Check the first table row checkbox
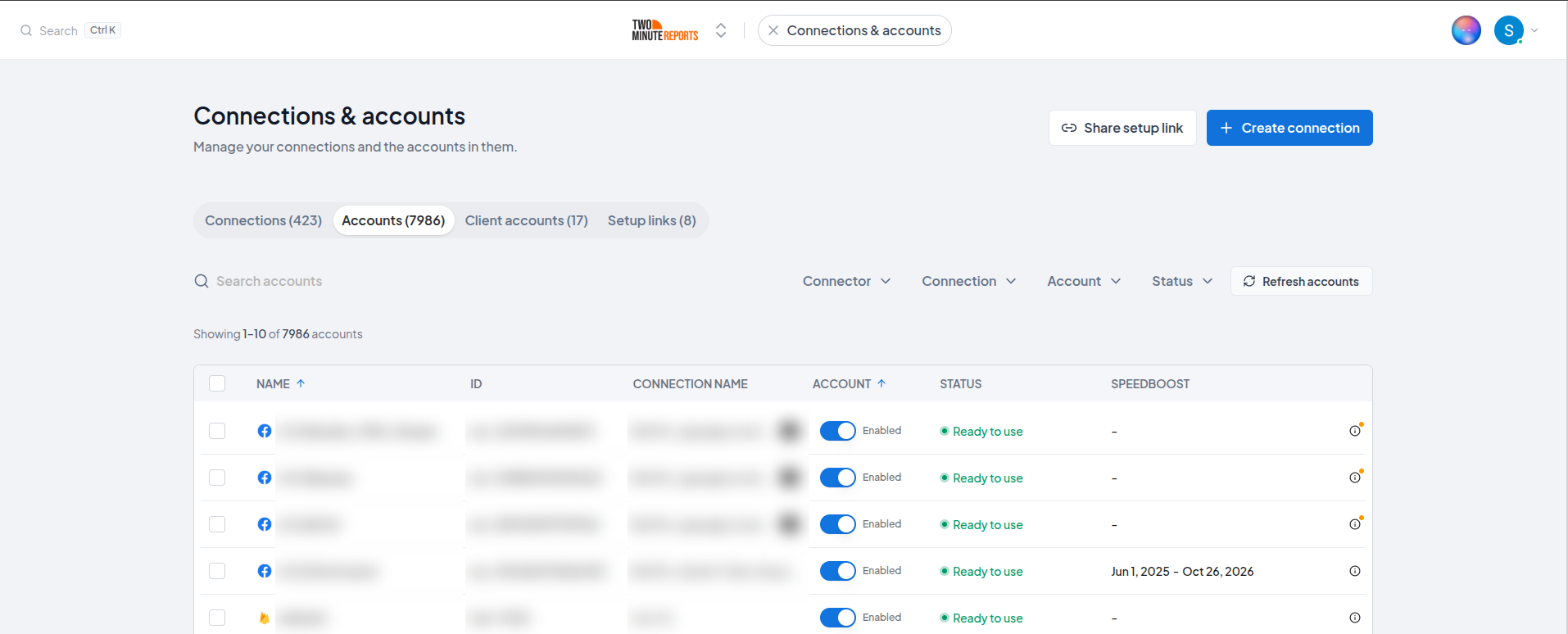The image size is (1568, 634). (x=217, y=431)
